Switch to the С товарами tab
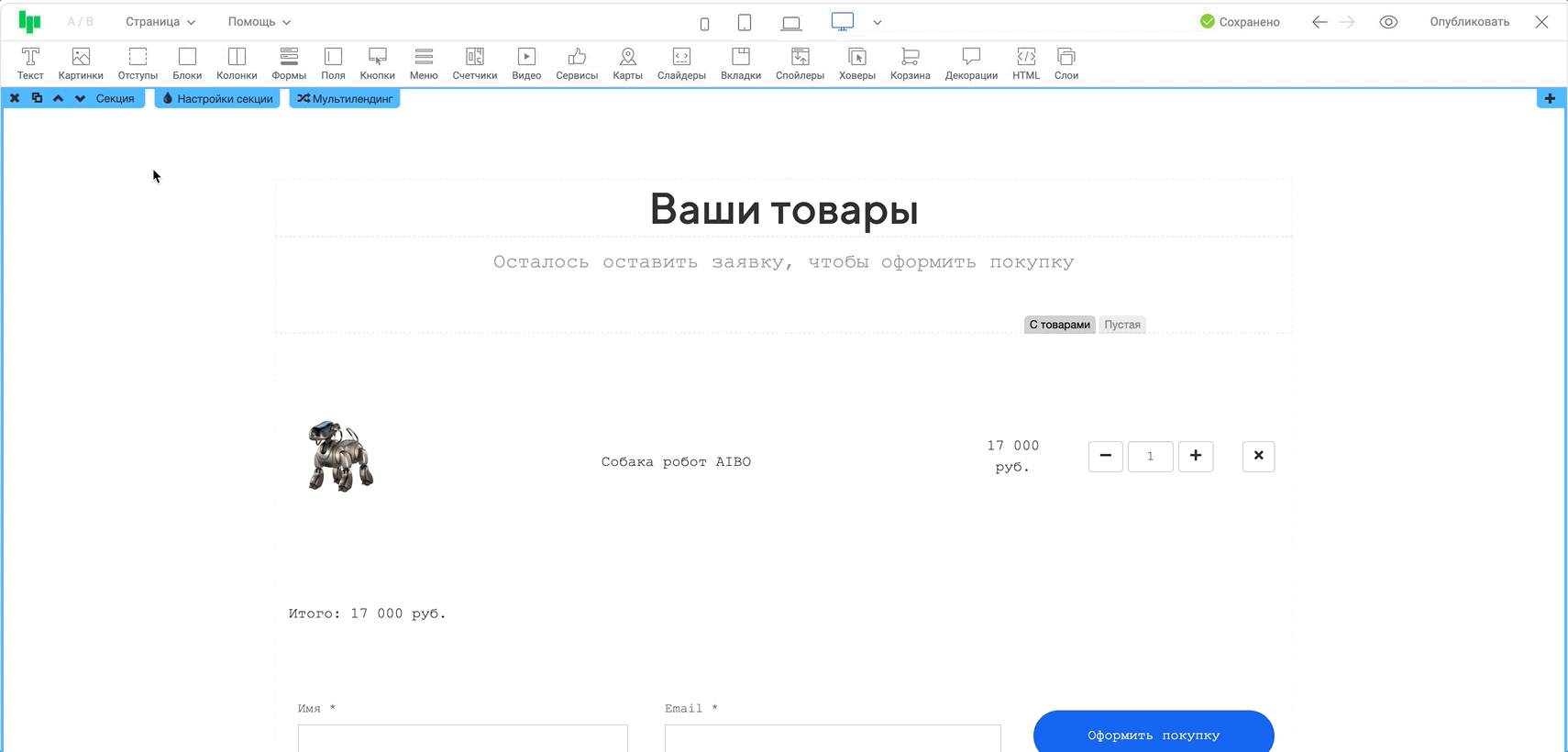Image resolution: width=1568 pixels, height=752 pixels. (1060, 325)
